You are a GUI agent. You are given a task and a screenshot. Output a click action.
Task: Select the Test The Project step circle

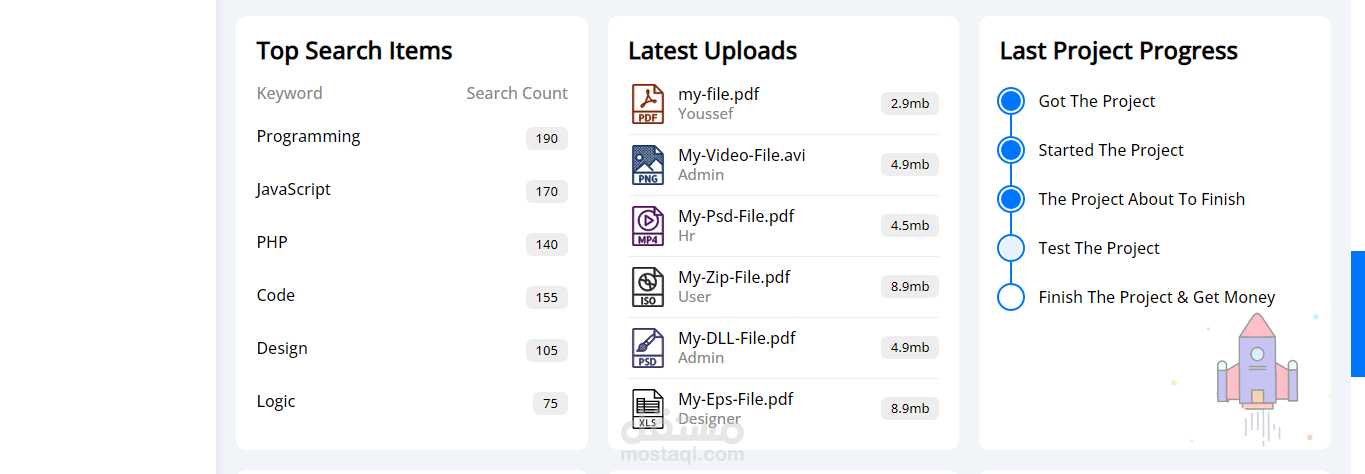point(1011,248)
